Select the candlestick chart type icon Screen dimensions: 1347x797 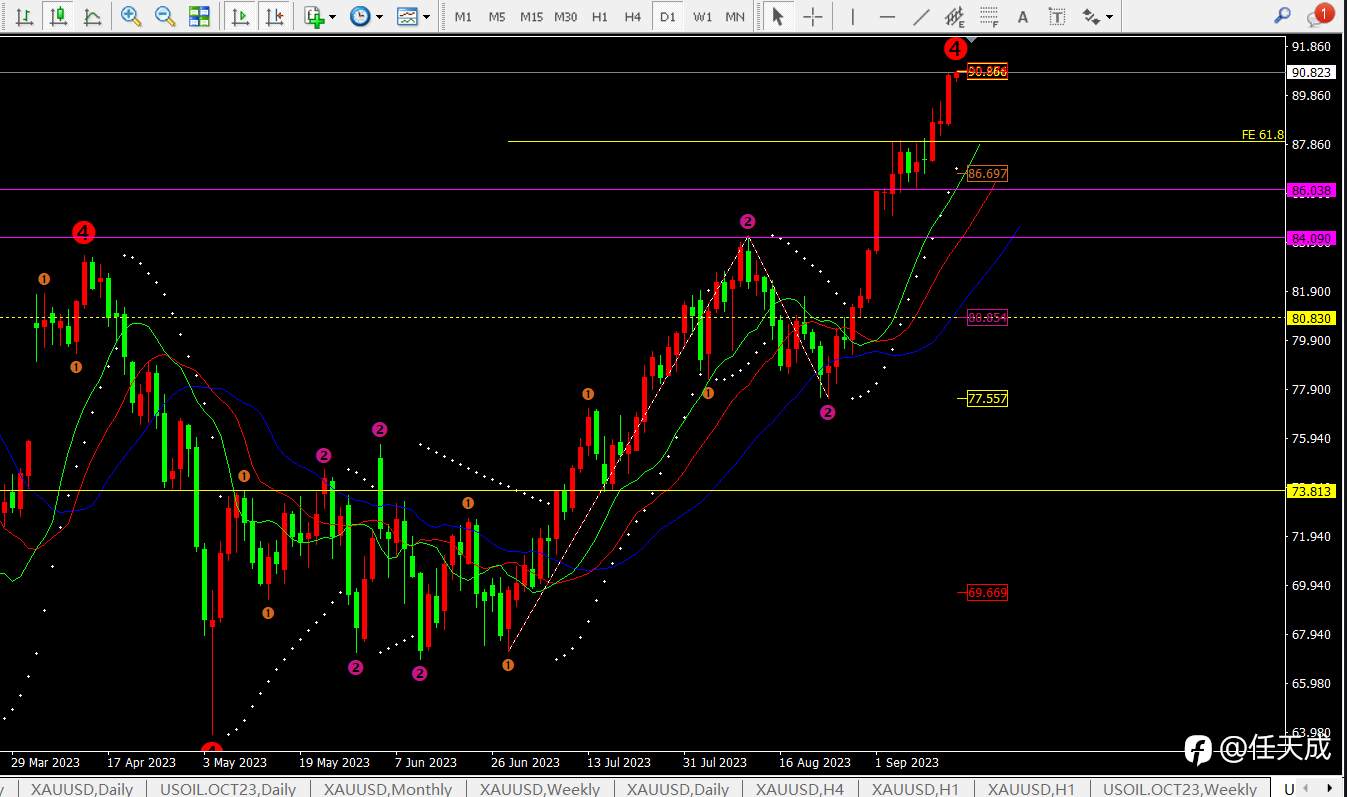coord(59,16)
